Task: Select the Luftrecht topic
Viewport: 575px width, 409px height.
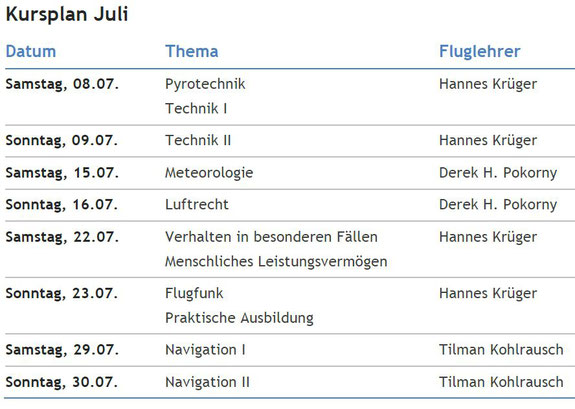Action: pos(197,204)
